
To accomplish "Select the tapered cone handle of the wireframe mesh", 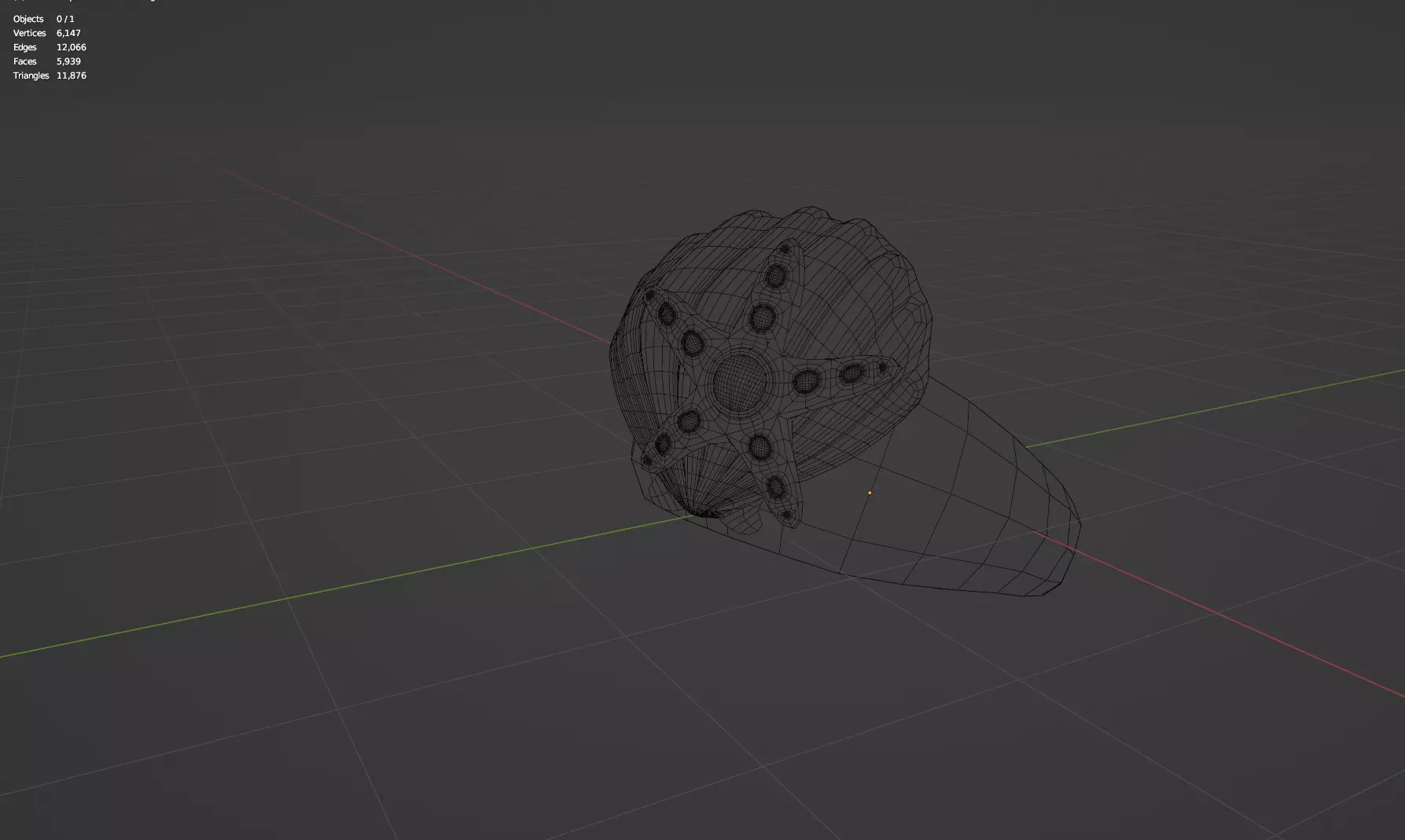I will [x=943, y=503].
